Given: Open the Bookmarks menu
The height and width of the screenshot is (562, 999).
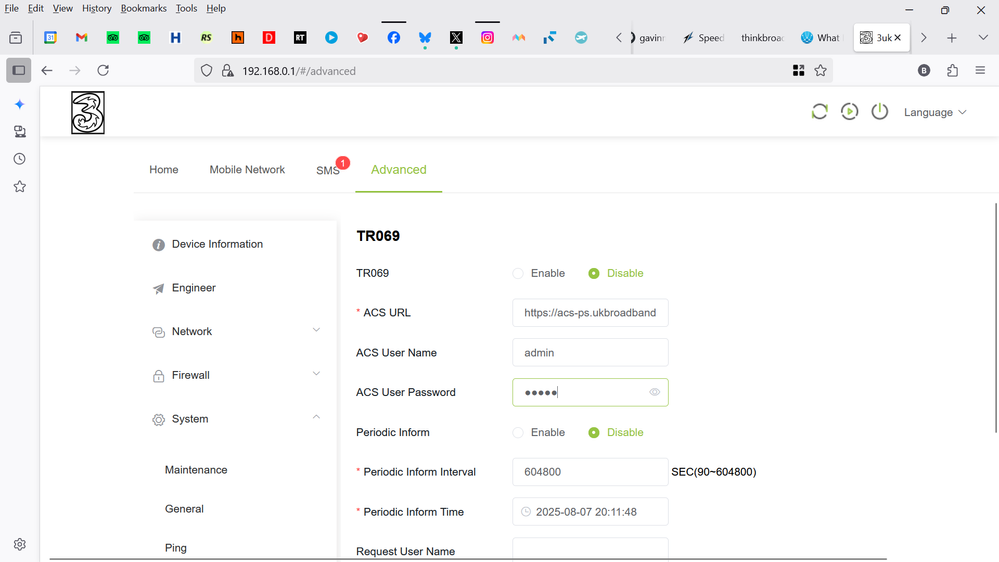Looking at the screenshot, I should [x=143, y=8].
